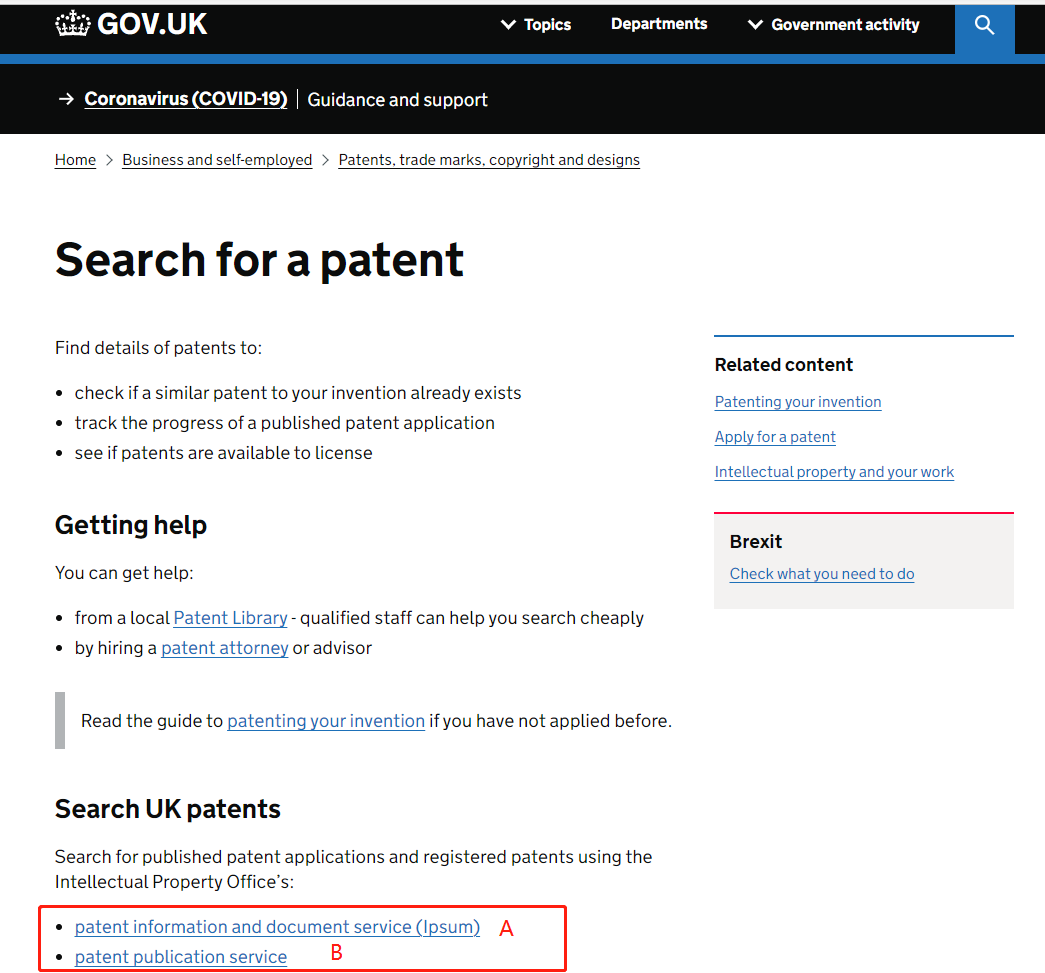Open the Departments menu item
The image size is (1045, 973).
click(x=659, y=24)
